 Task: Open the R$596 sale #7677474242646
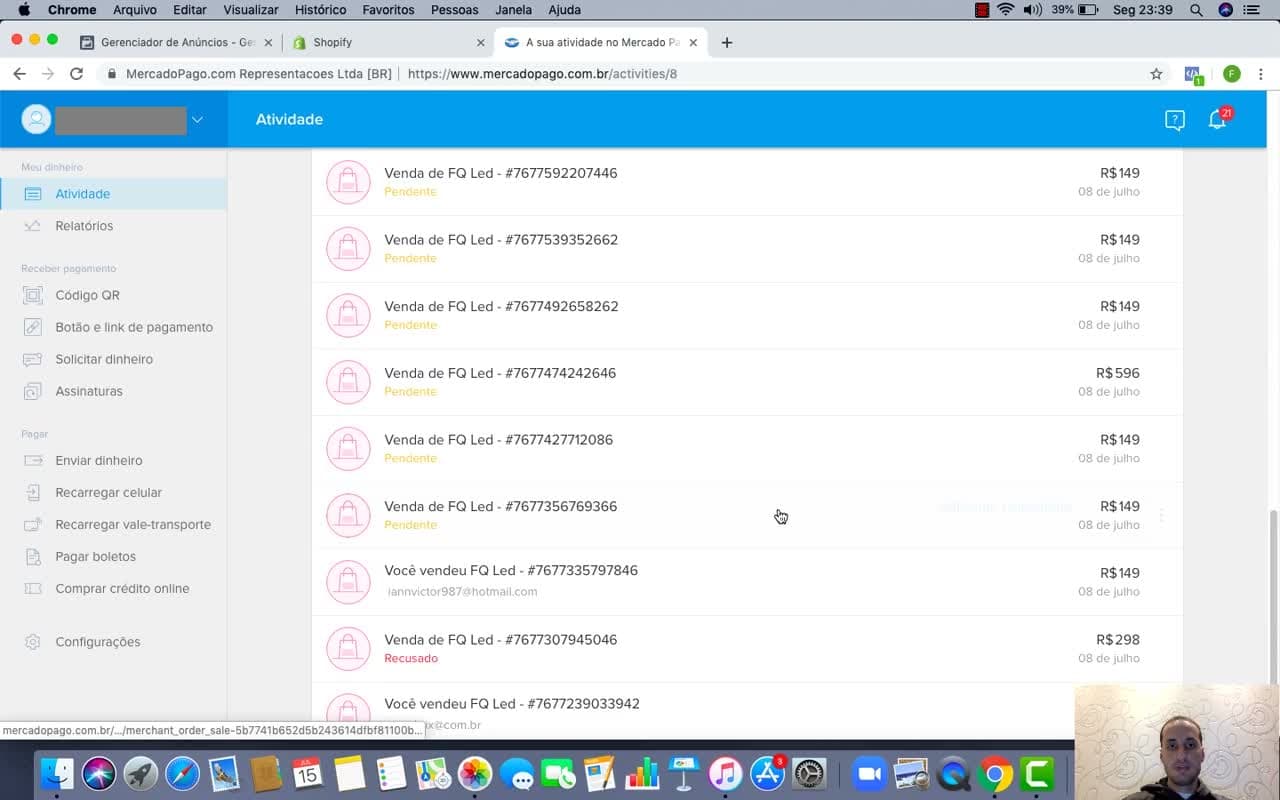pyautogui.click(x=747, y=382)
